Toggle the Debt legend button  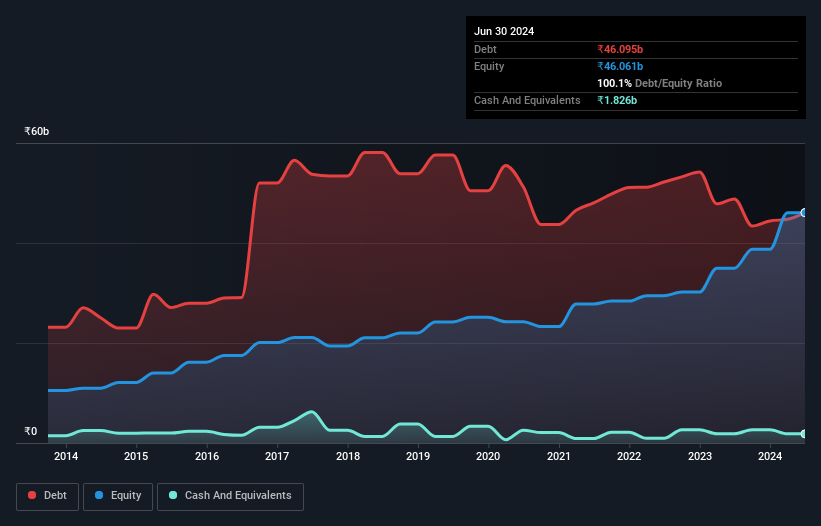coord(48,496)
